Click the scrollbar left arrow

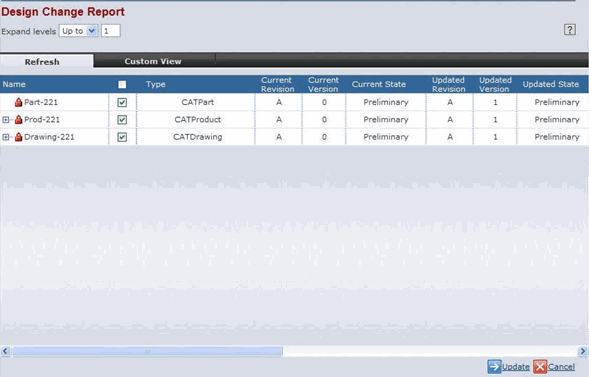pos(5,351)
